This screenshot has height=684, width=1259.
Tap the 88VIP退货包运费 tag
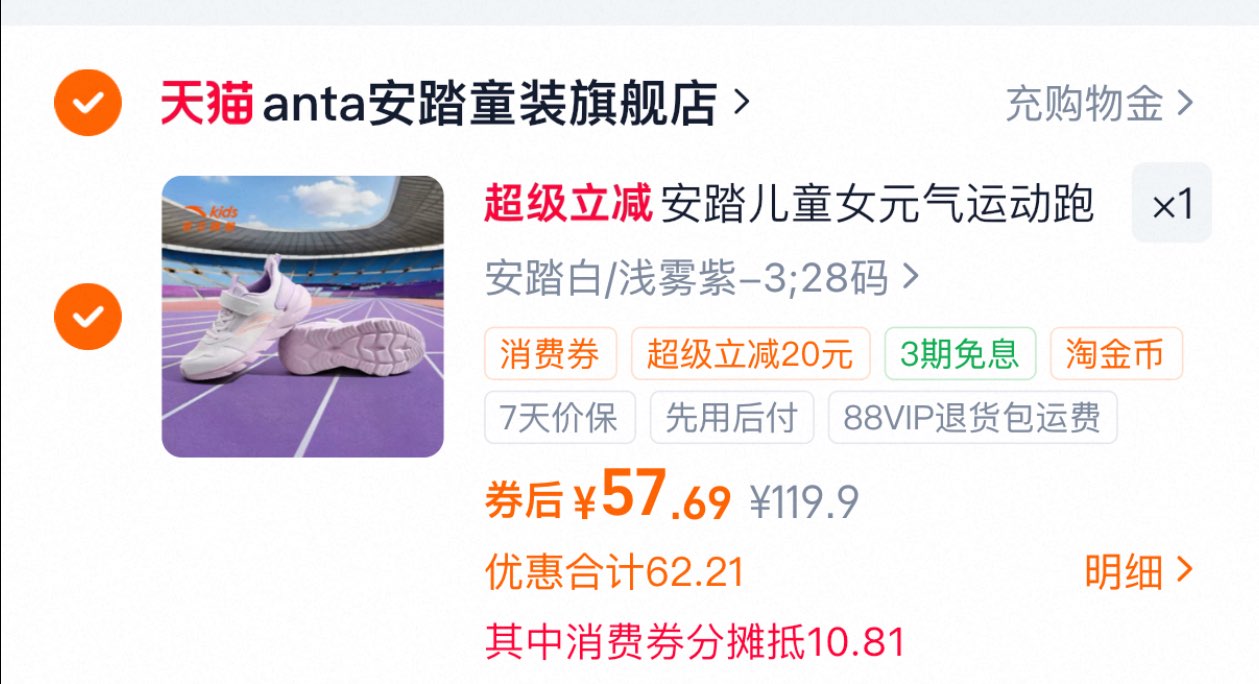coord(972,417)
